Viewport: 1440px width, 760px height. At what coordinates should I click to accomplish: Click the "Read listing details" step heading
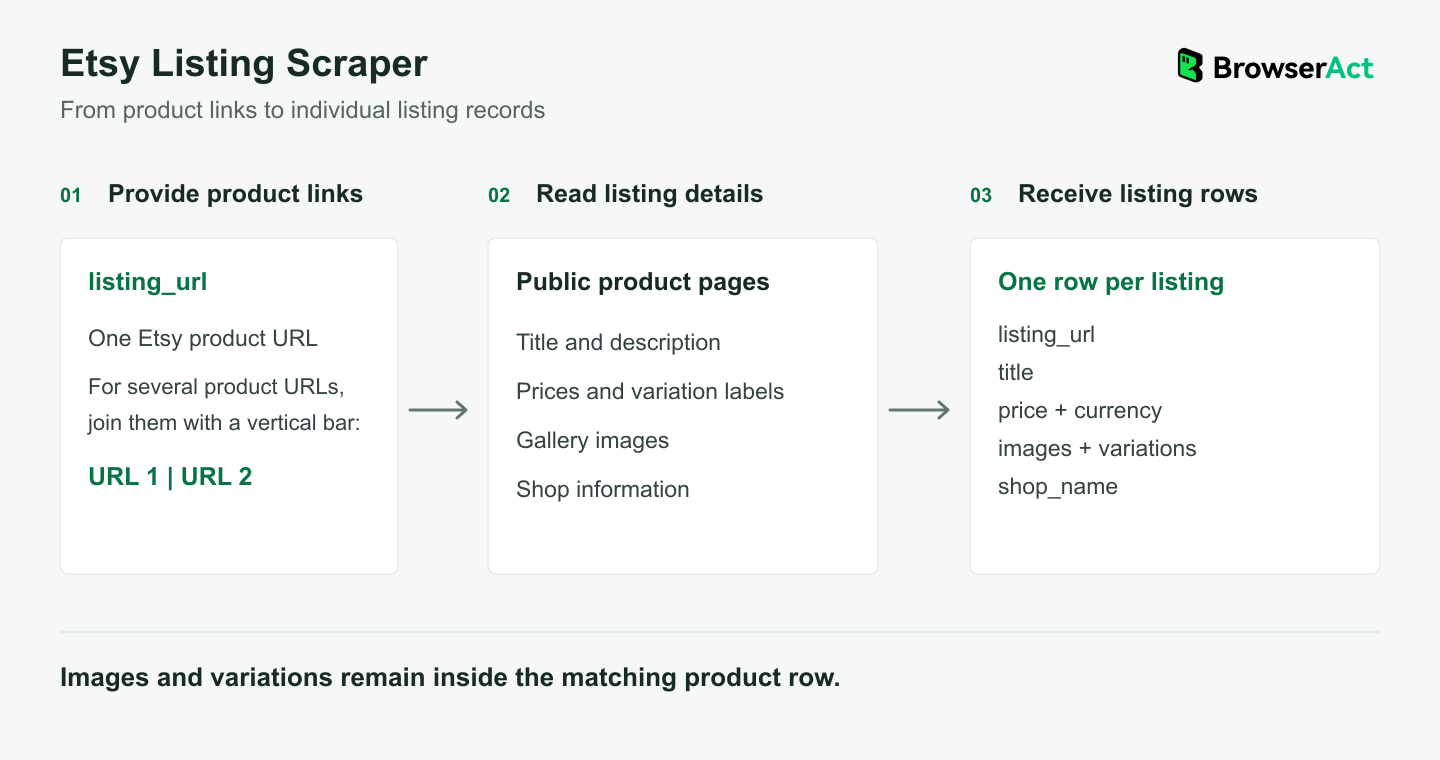(649, 194)
